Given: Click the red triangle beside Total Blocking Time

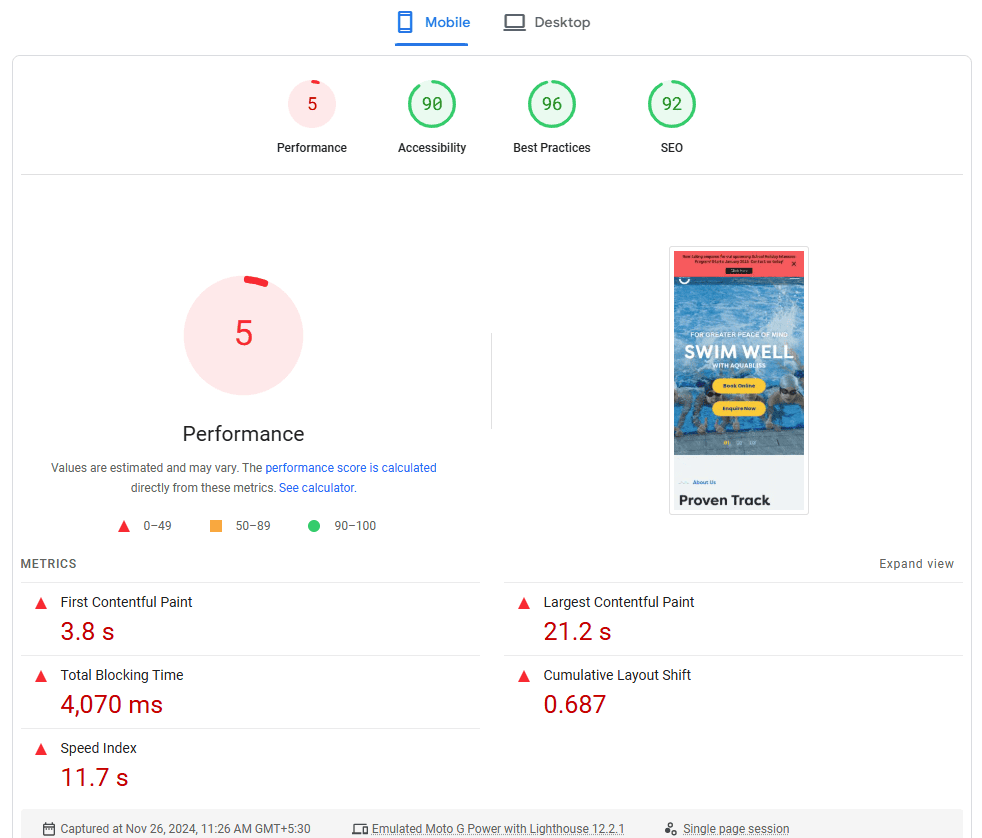Looking at the screenshot, I should click(41, 677).
